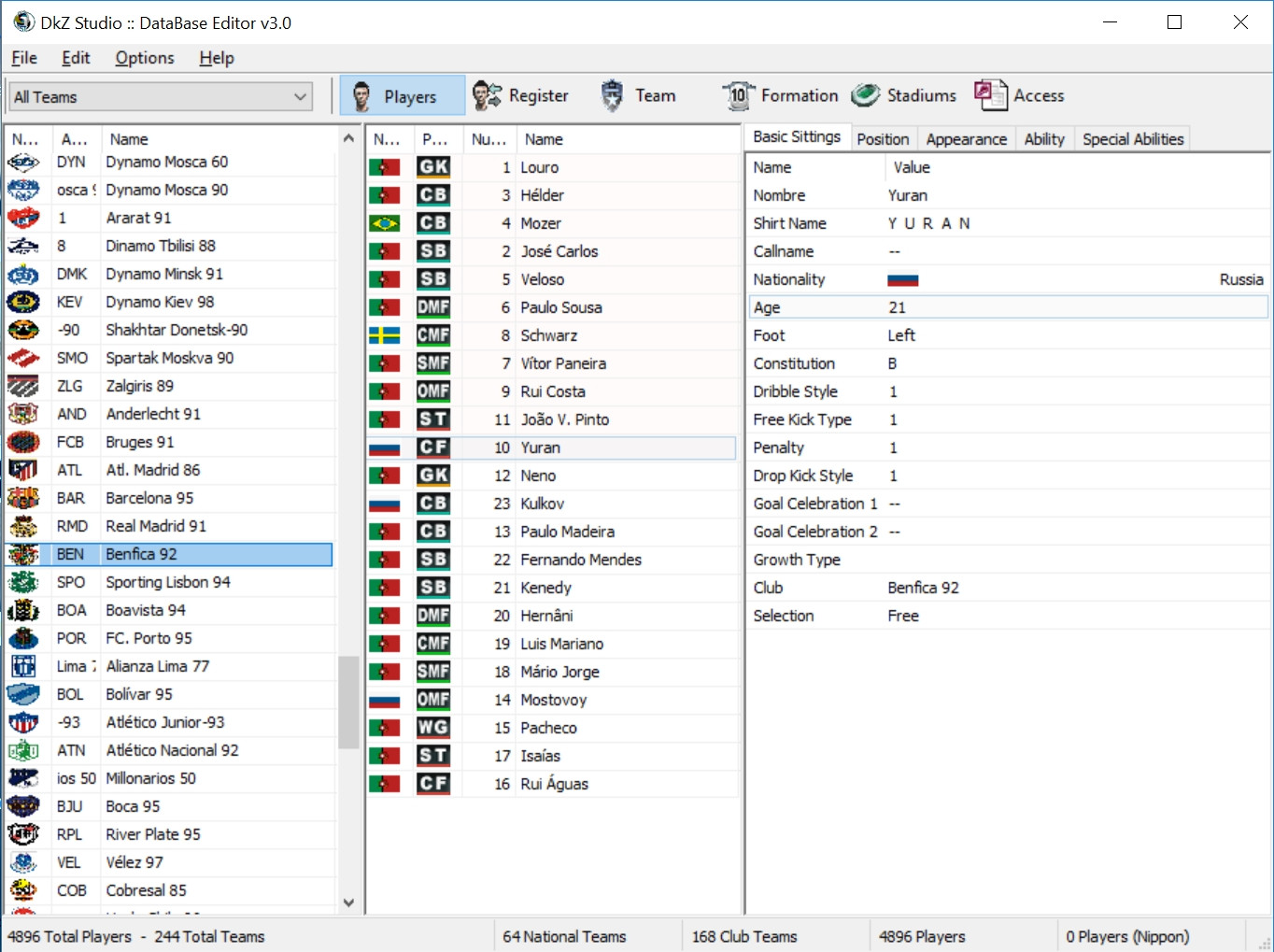The image size is (1274, 952).
Task: Switch to the Appearance tab
Action: 967,139
